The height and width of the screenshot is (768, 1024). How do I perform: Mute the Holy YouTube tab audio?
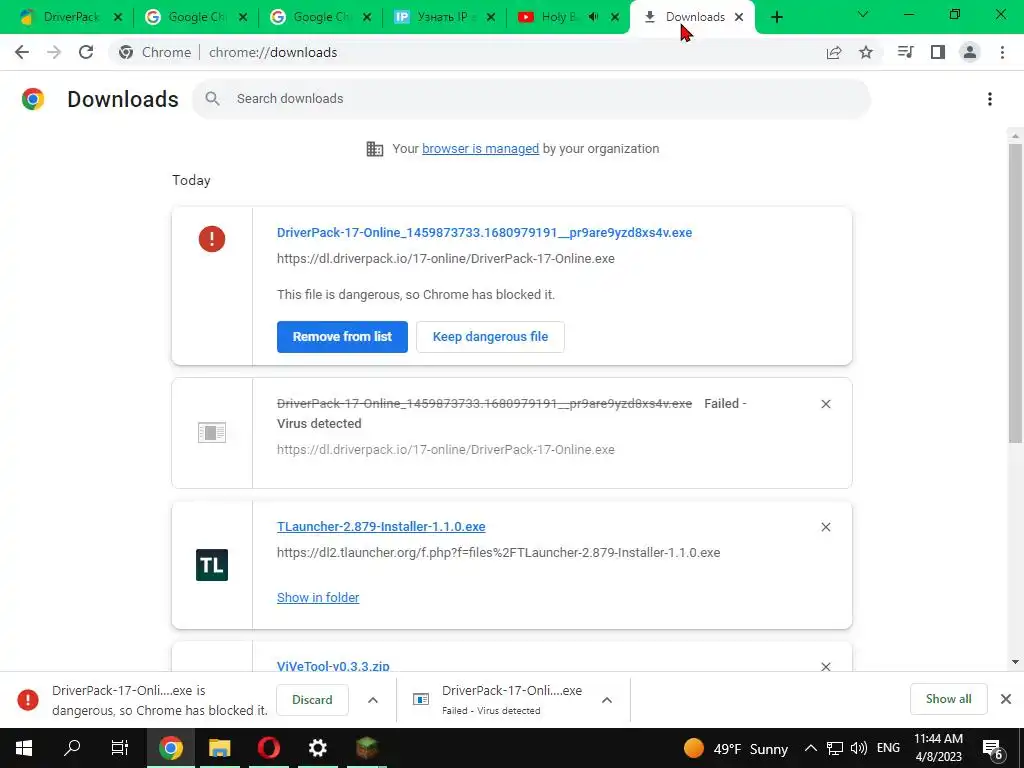(593, 17)
